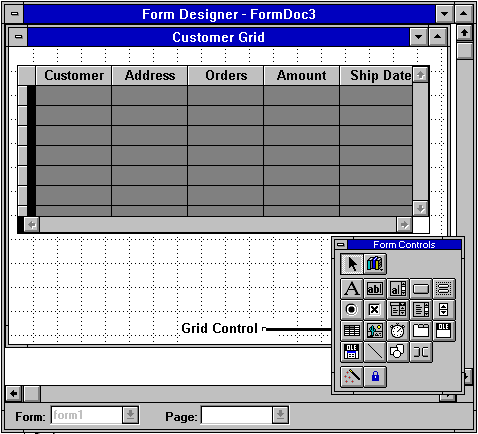Toggle the Builder Lock wand

point(352,377)
